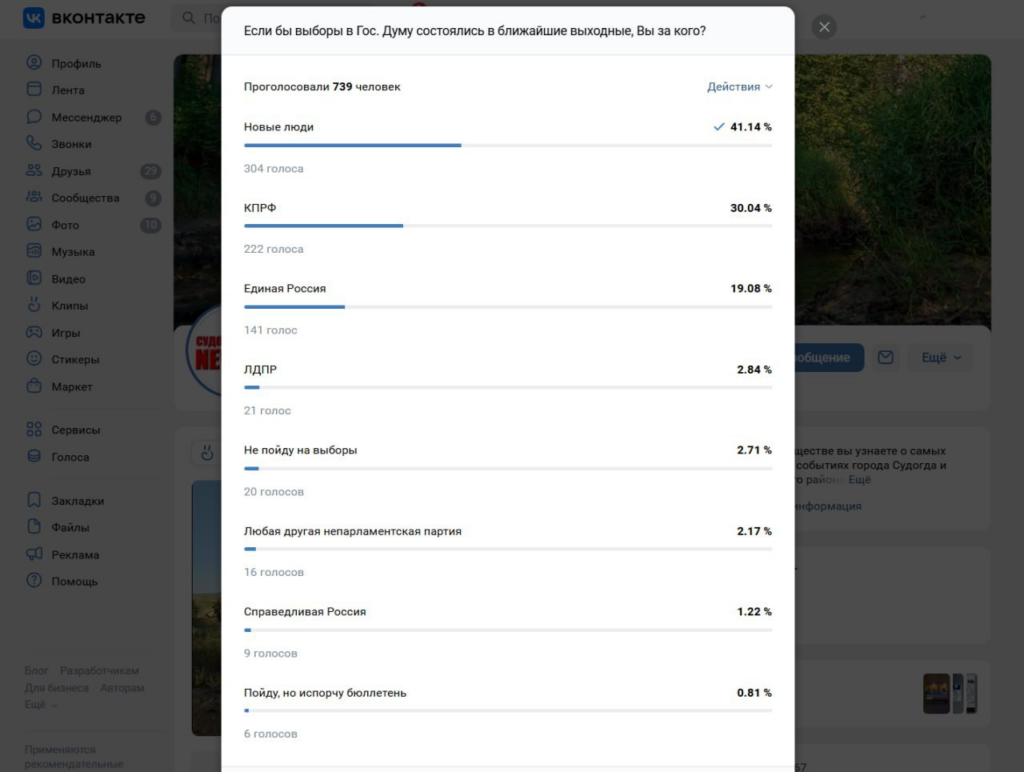Image resolution: width=1024 pixels, height=772 pixels.
Task: Expand the Действия dropdown in the poll
Action: coord(739,87)
